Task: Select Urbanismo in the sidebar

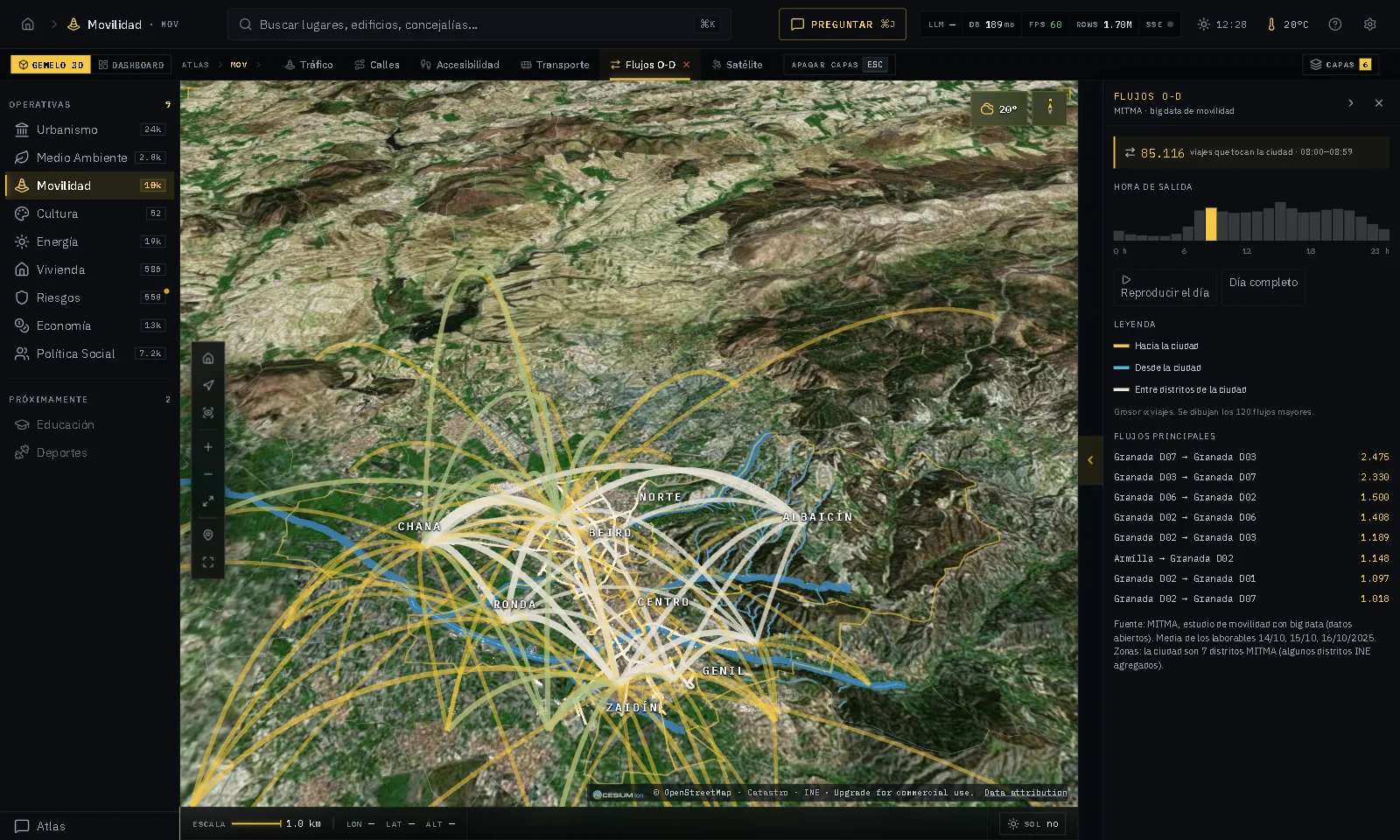Action: pyautogui.click(x=89, y=129)
